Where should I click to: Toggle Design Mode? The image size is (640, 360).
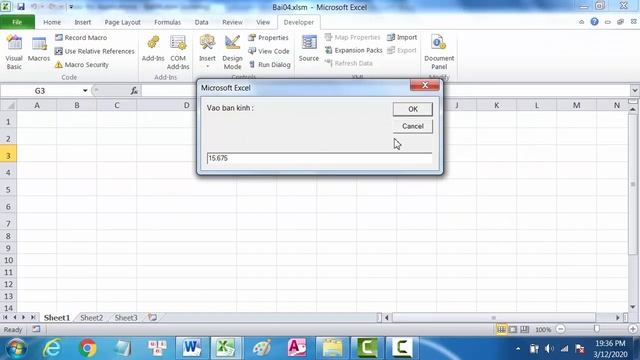(232, 52)
